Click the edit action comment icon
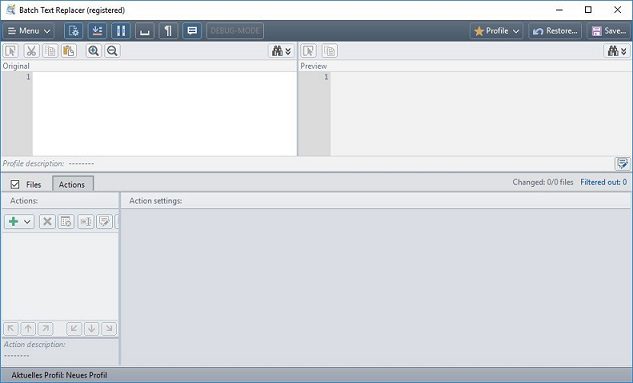Image resolution: width=633 pixels, height=383 pixels. (x=105, y=222)
